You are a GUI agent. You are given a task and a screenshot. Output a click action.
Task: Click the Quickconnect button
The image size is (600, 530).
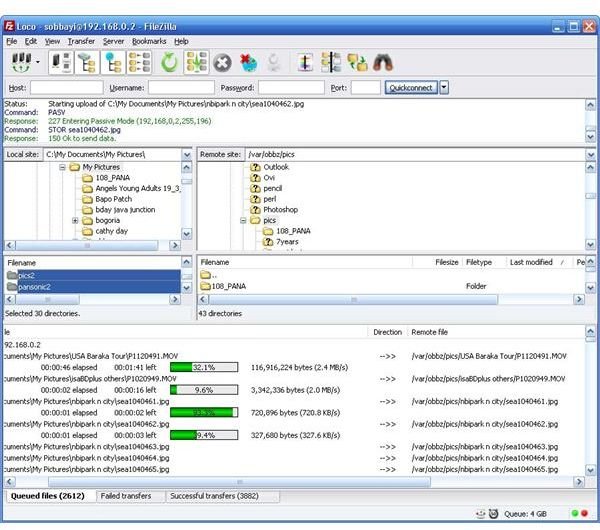[x=411, y=88]
